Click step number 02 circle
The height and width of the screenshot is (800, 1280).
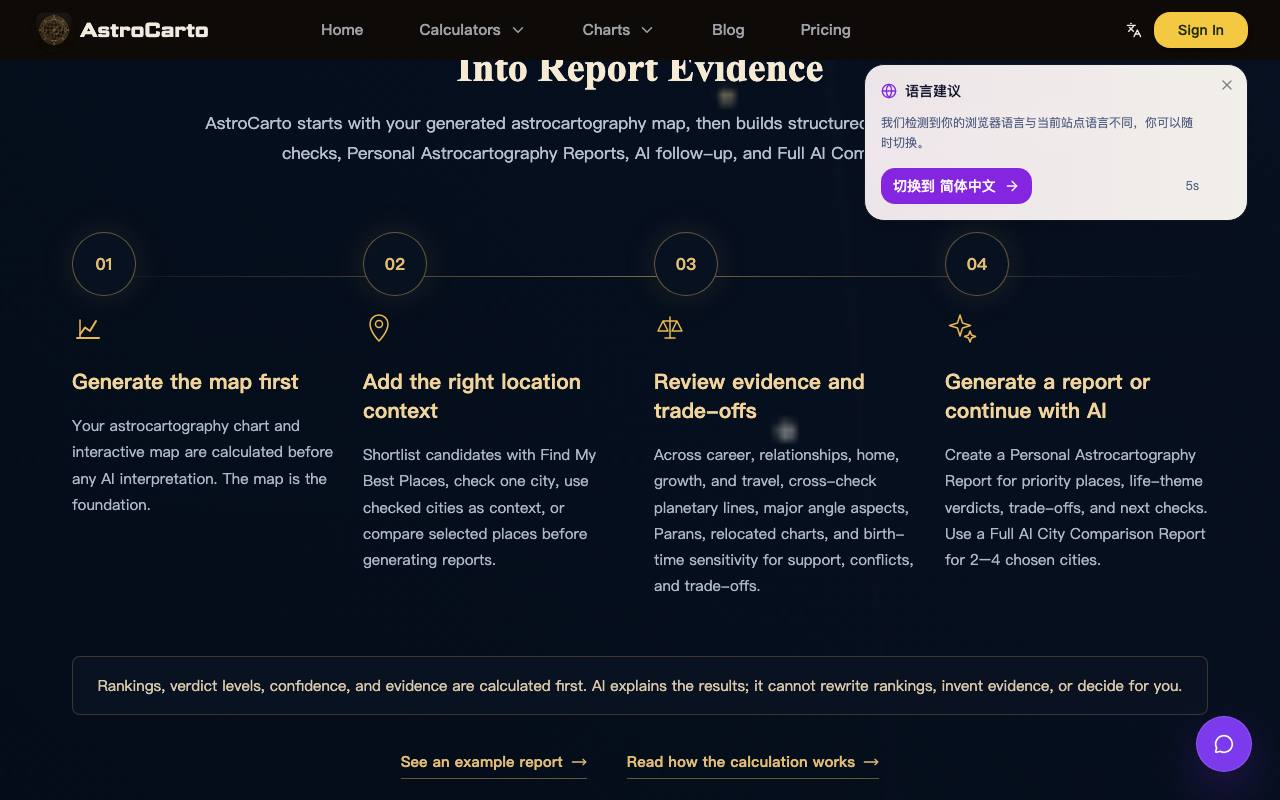tap(395, 264)
